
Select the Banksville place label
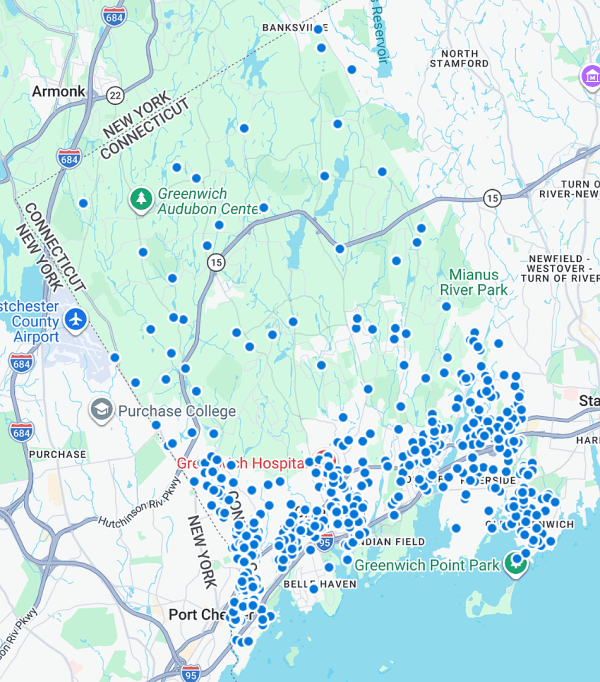295,27
